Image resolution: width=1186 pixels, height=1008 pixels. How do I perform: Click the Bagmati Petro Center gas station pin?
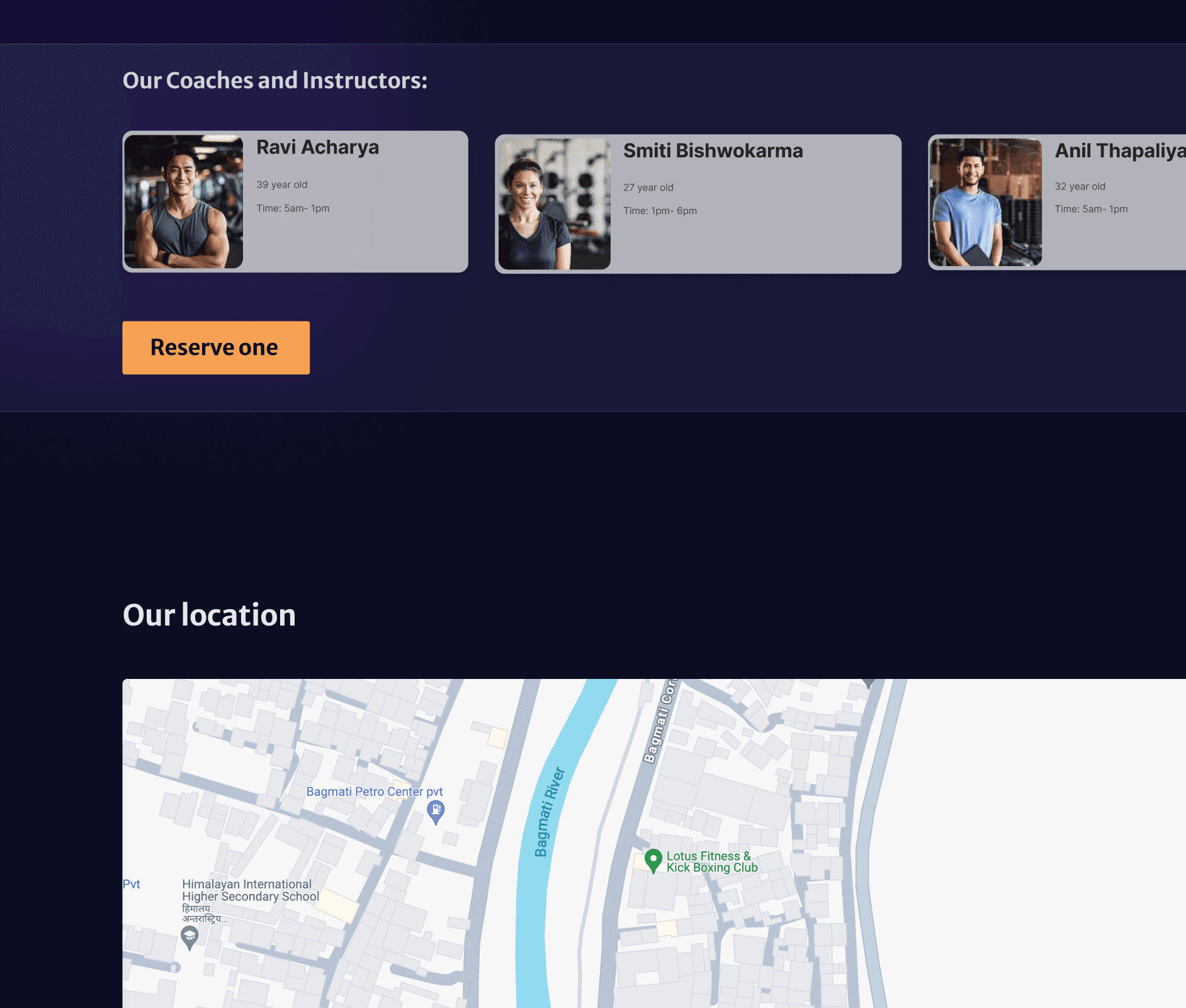tap(436, 810)
